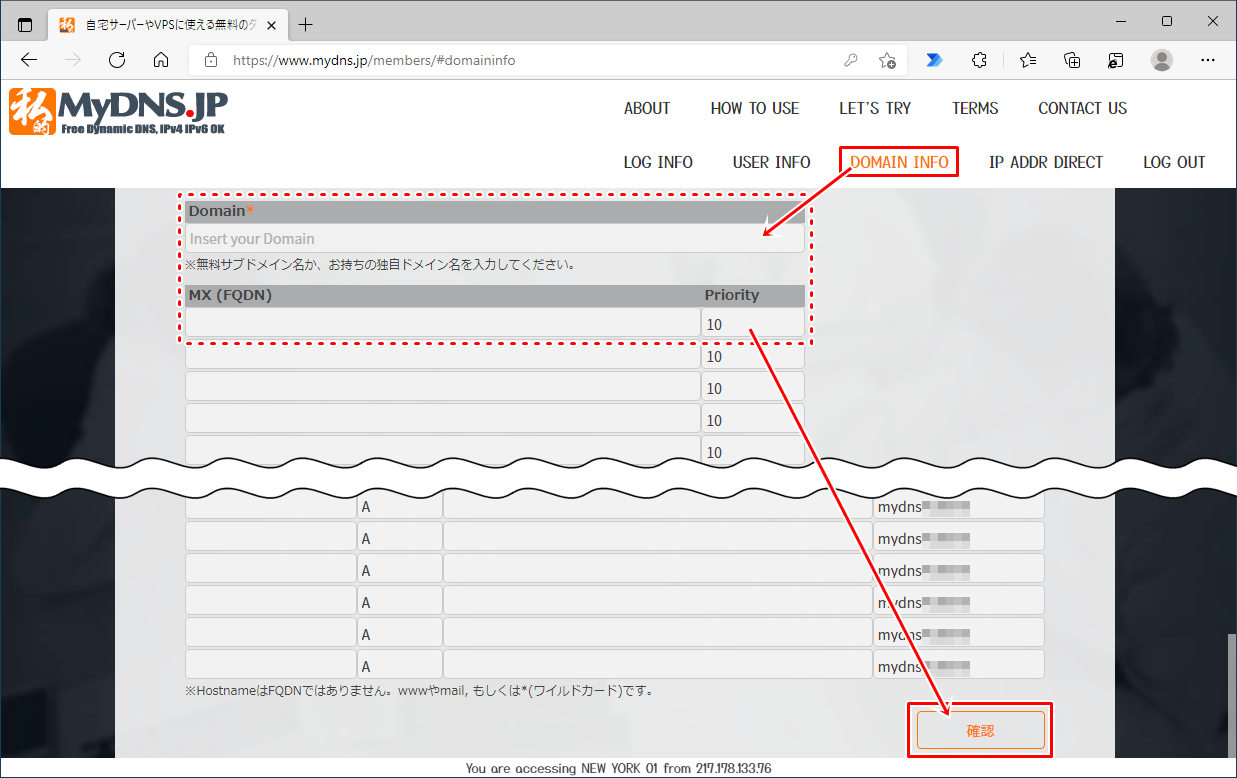Select LOG OUT in navigation

click(1174, 162)
